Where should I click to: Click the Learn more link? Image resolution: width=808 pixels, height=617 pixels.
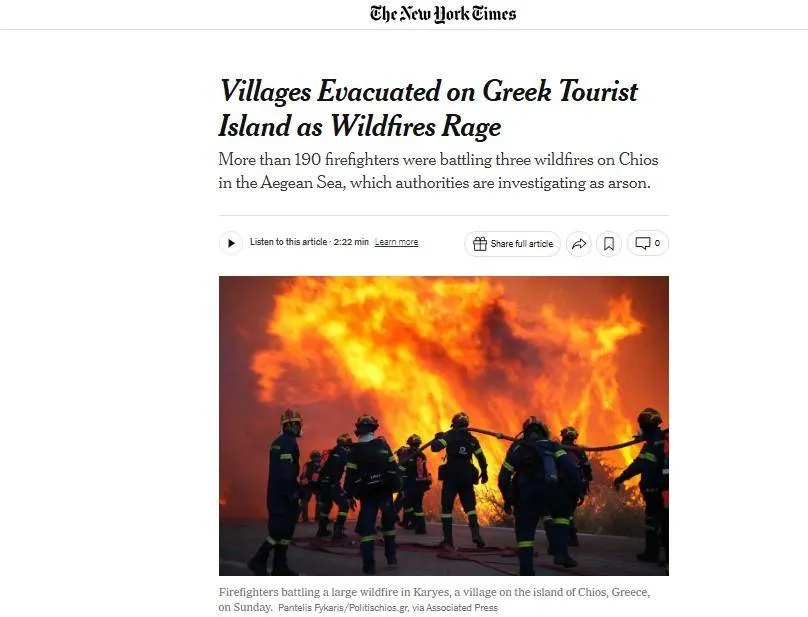[396, 242]
